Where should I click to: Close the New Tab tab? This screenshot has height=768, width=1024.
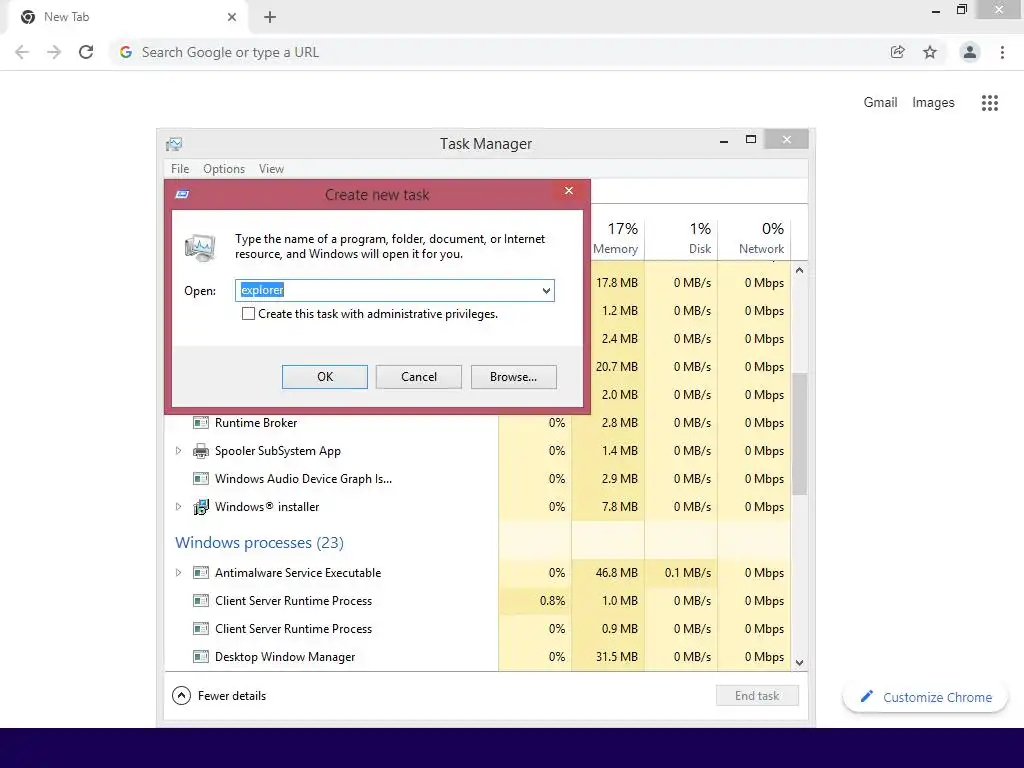click(232, 17)
